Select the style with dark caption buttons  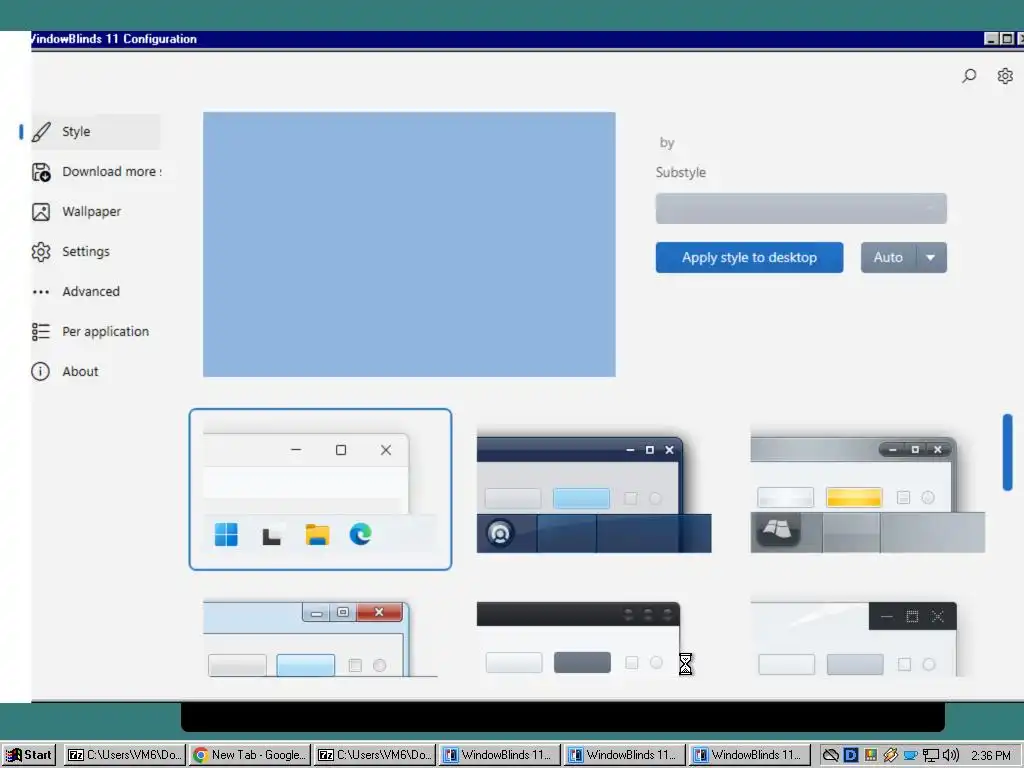click(854, 639)
